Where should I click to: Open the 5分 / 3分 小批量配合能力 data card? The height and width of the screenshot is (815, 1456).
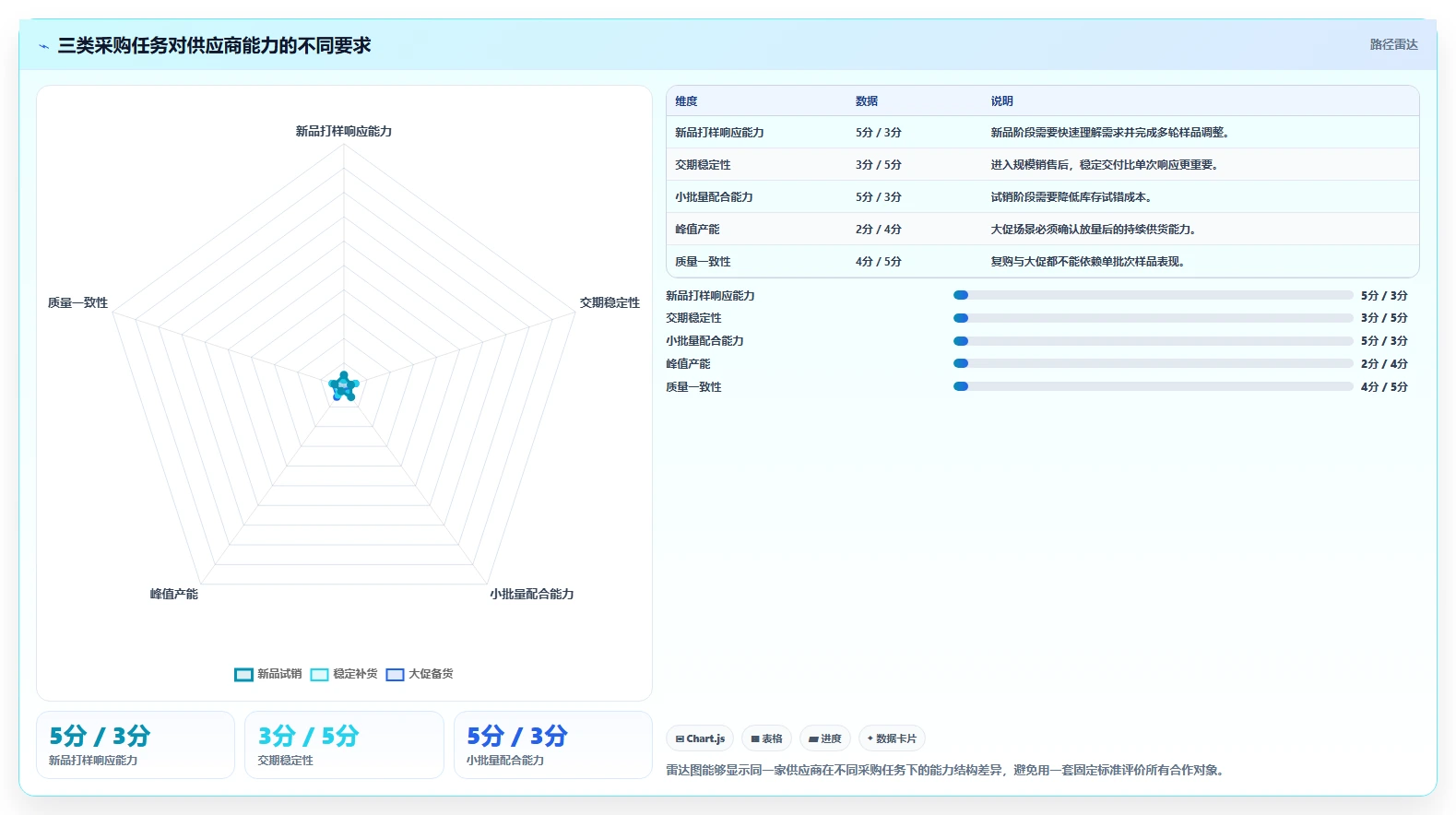coord(553,745)
